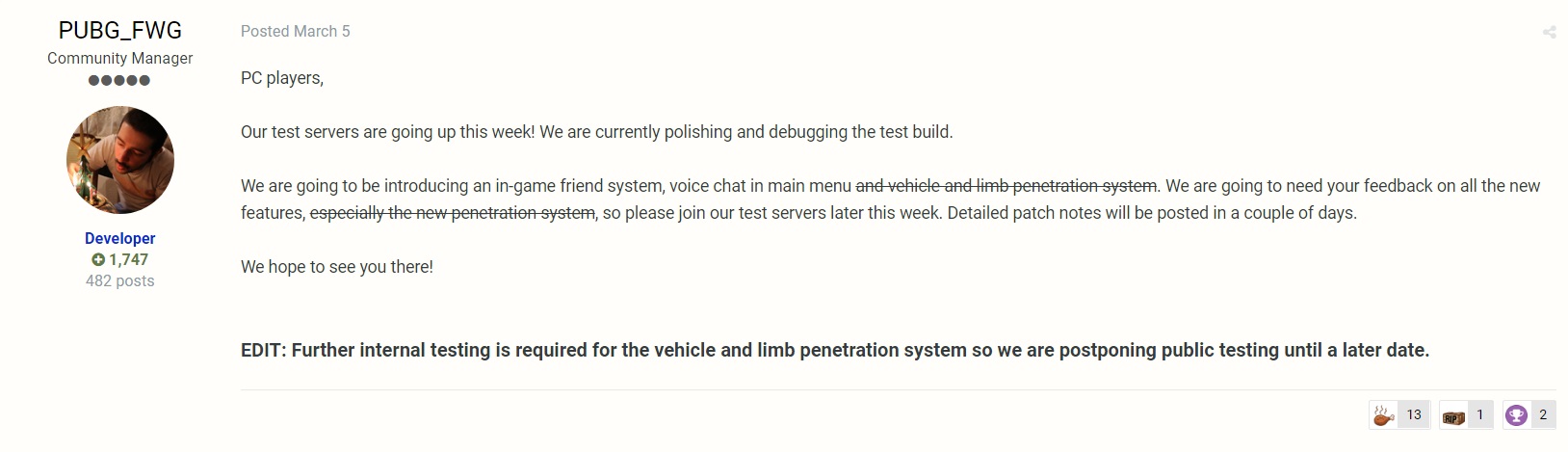Screen dimensions: 1568x452
Task: Click the purple trophy reaction icon
Action: [1516, 415]
